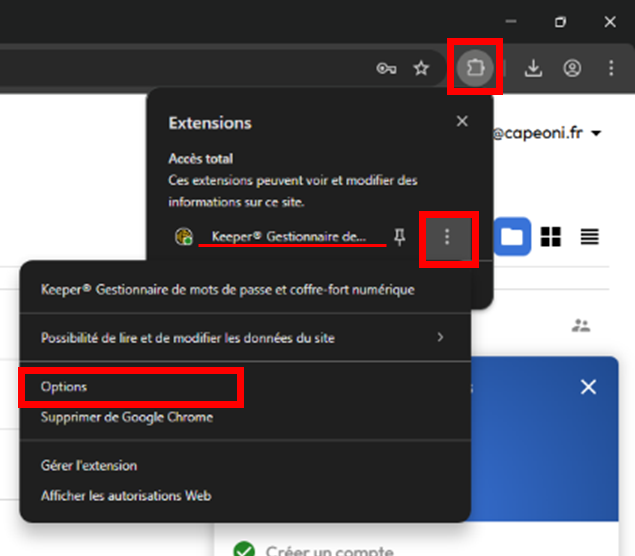Click the green check icon beside Créer un compte

pyautogui.click(x=244, y=550)
